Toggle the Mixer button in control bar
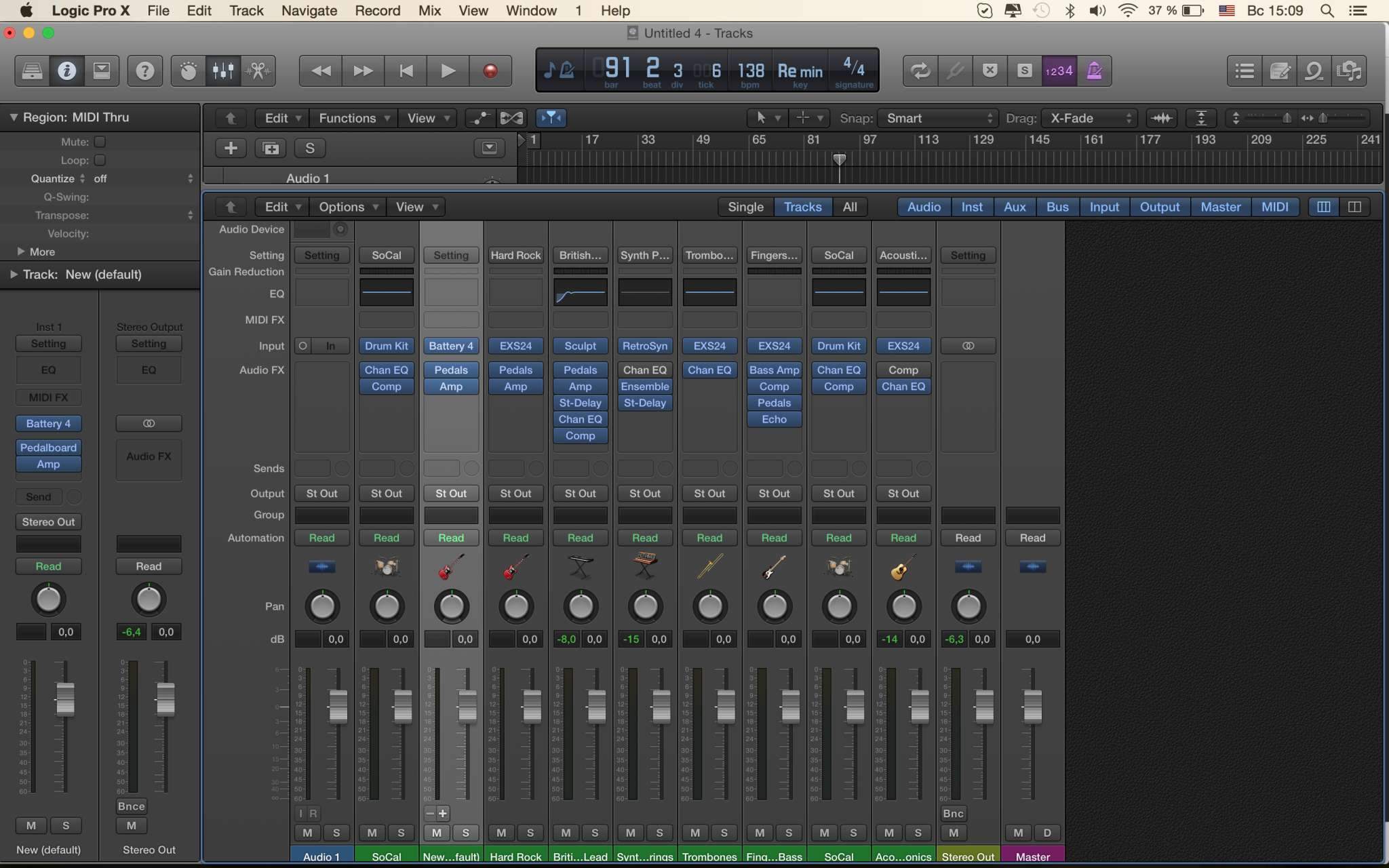1389x868 pixels. click(x=223, y=71)
